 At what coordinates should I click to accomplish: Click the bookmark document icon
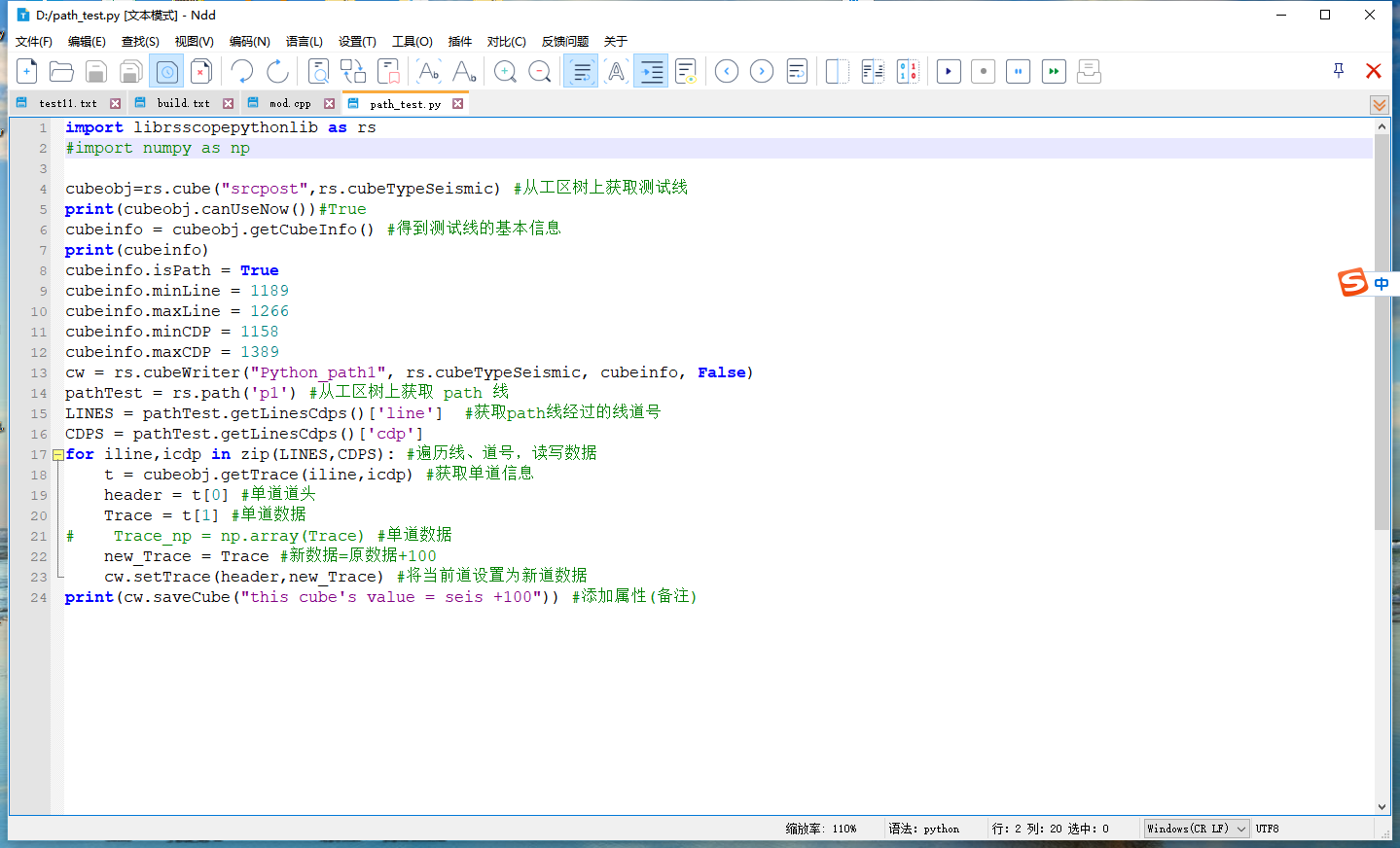(x=388, y=71)
